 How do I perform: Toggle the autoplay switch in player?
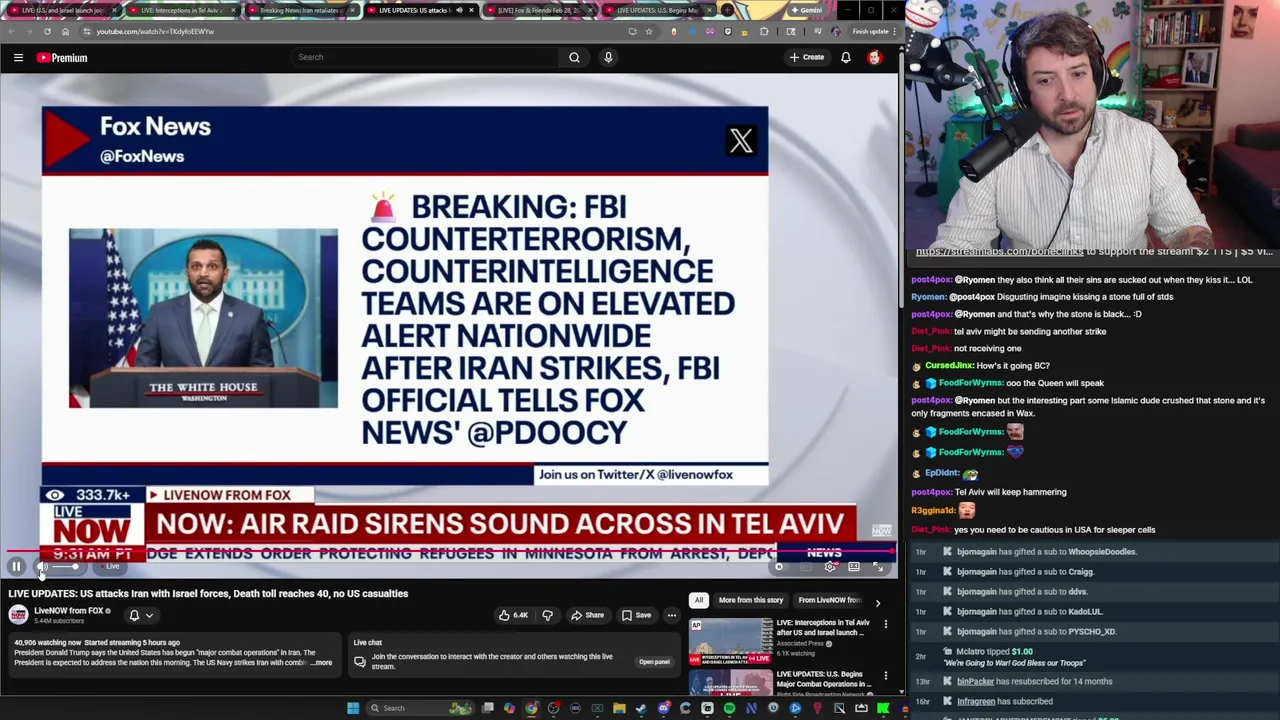[x=779, y=567]
